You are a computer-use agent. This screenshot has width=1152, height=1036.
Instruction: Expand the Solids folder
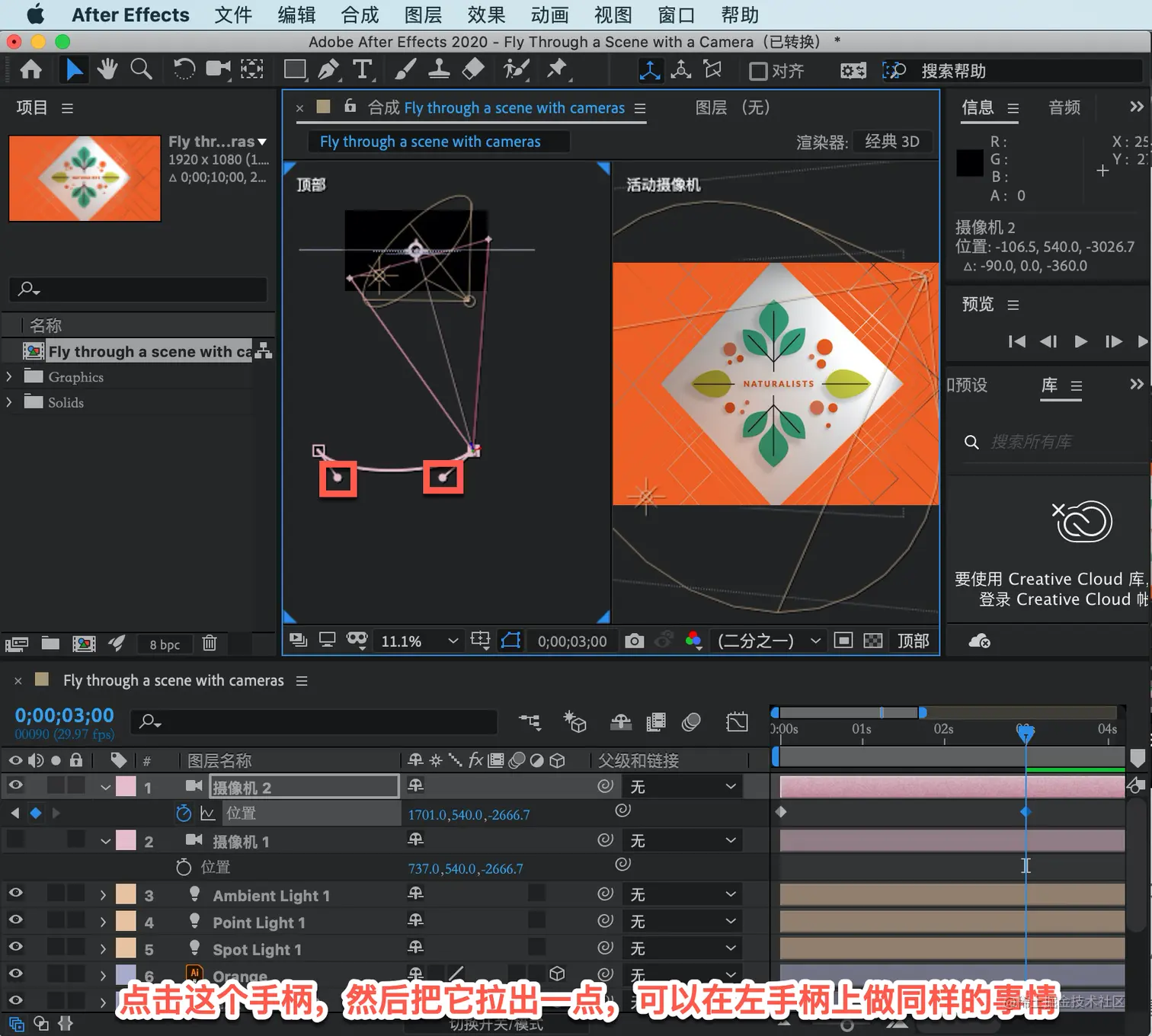pos(9,401)
